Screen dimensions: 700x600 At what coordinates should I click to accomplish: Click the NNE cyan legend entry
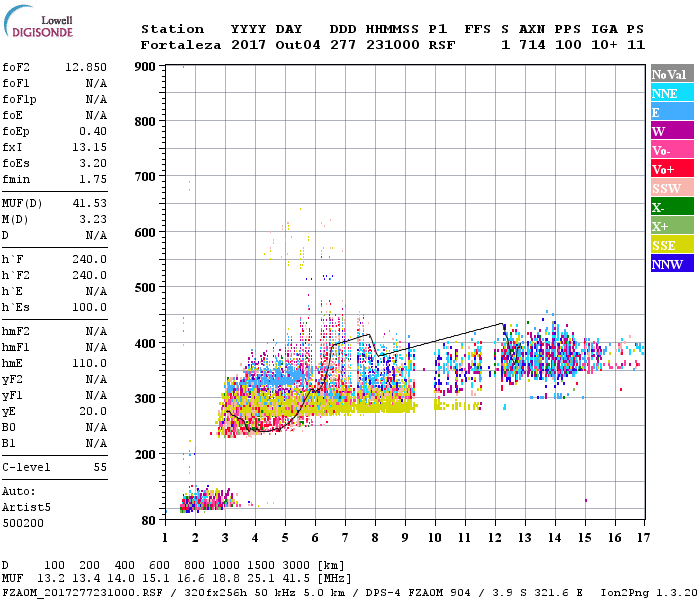[671, 93]
